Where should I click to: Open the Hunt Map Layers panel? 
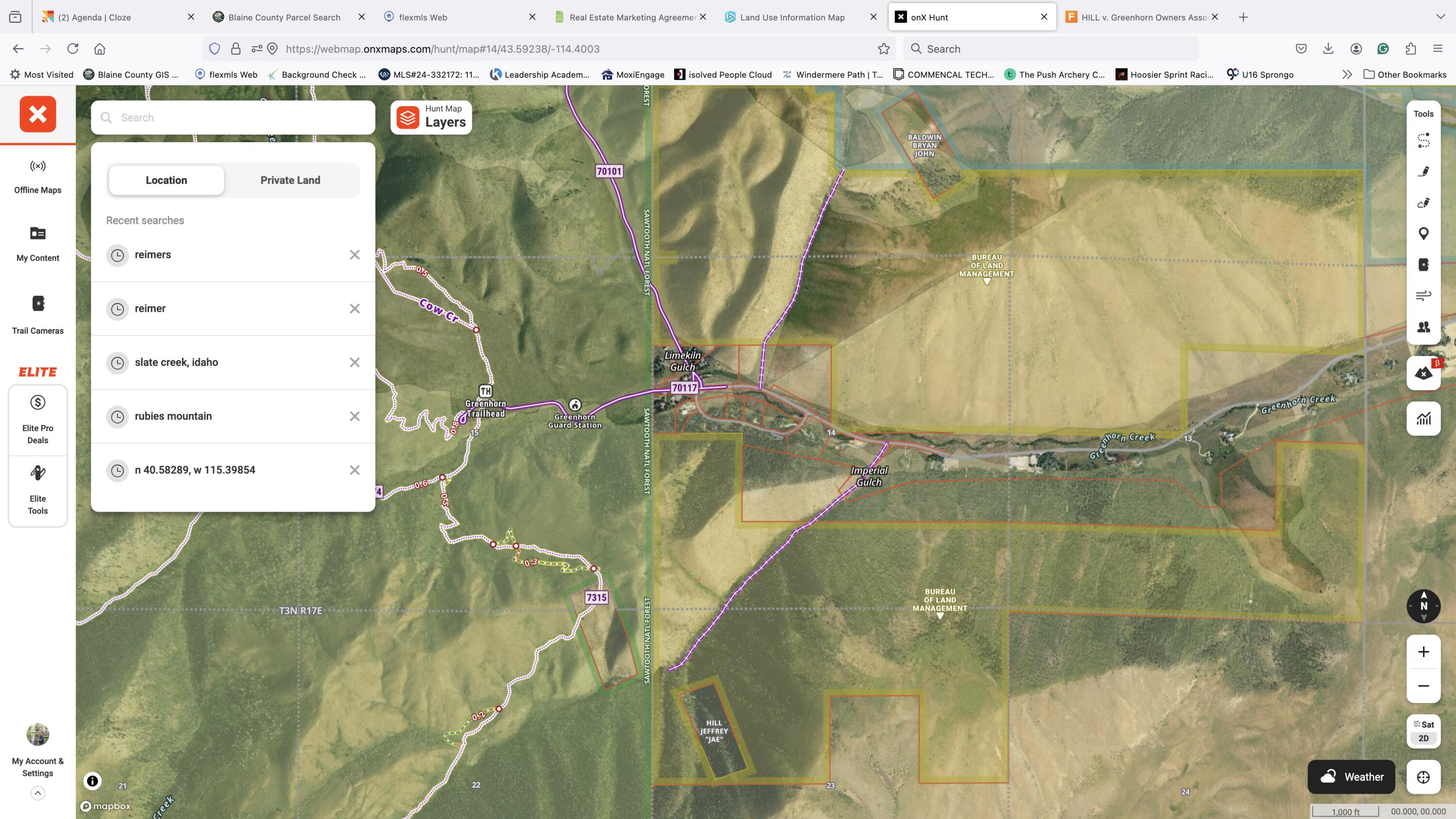pos(431,117)
